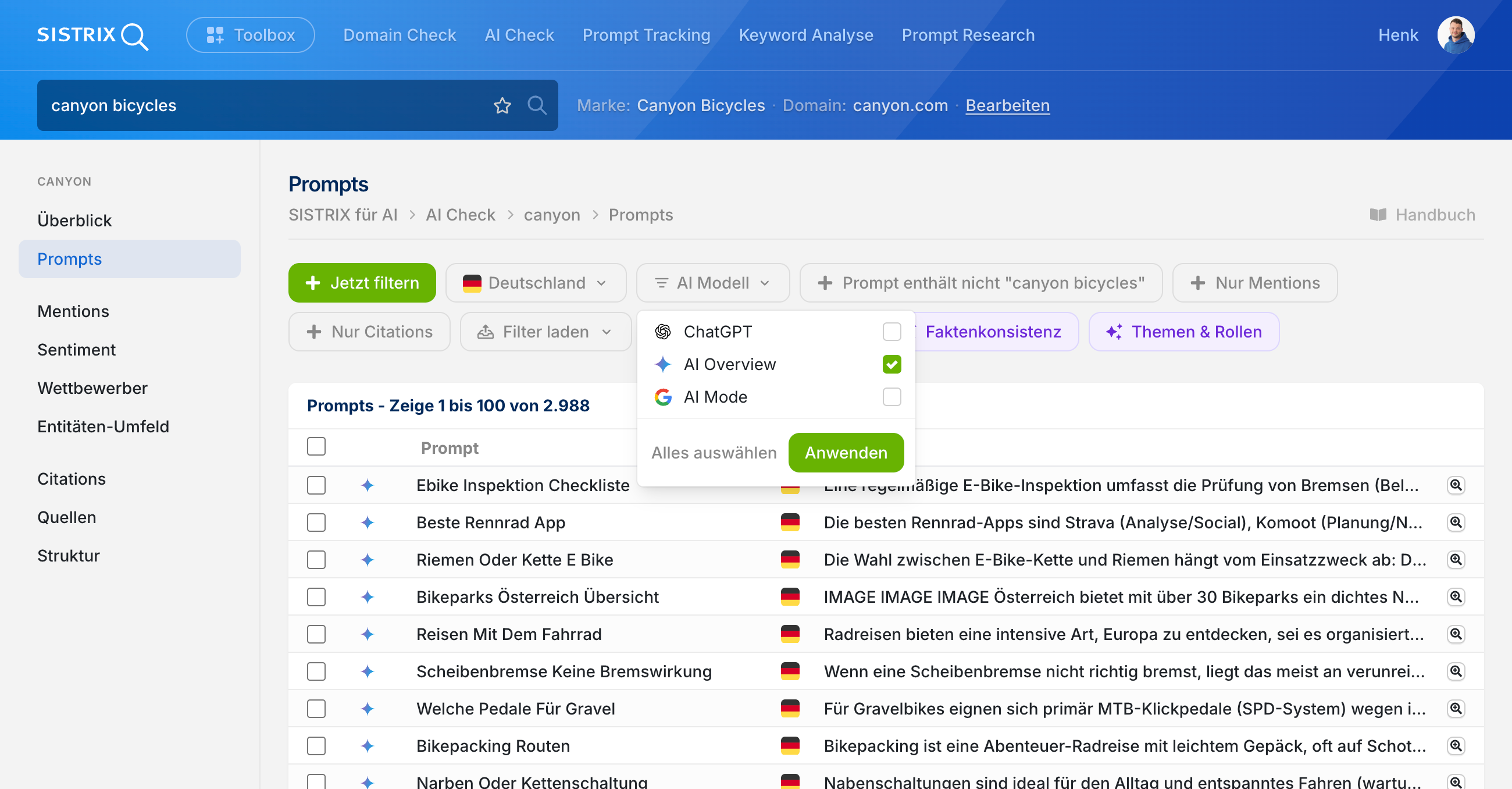Click the favorite star in search bar

click(x=502, y=106)
